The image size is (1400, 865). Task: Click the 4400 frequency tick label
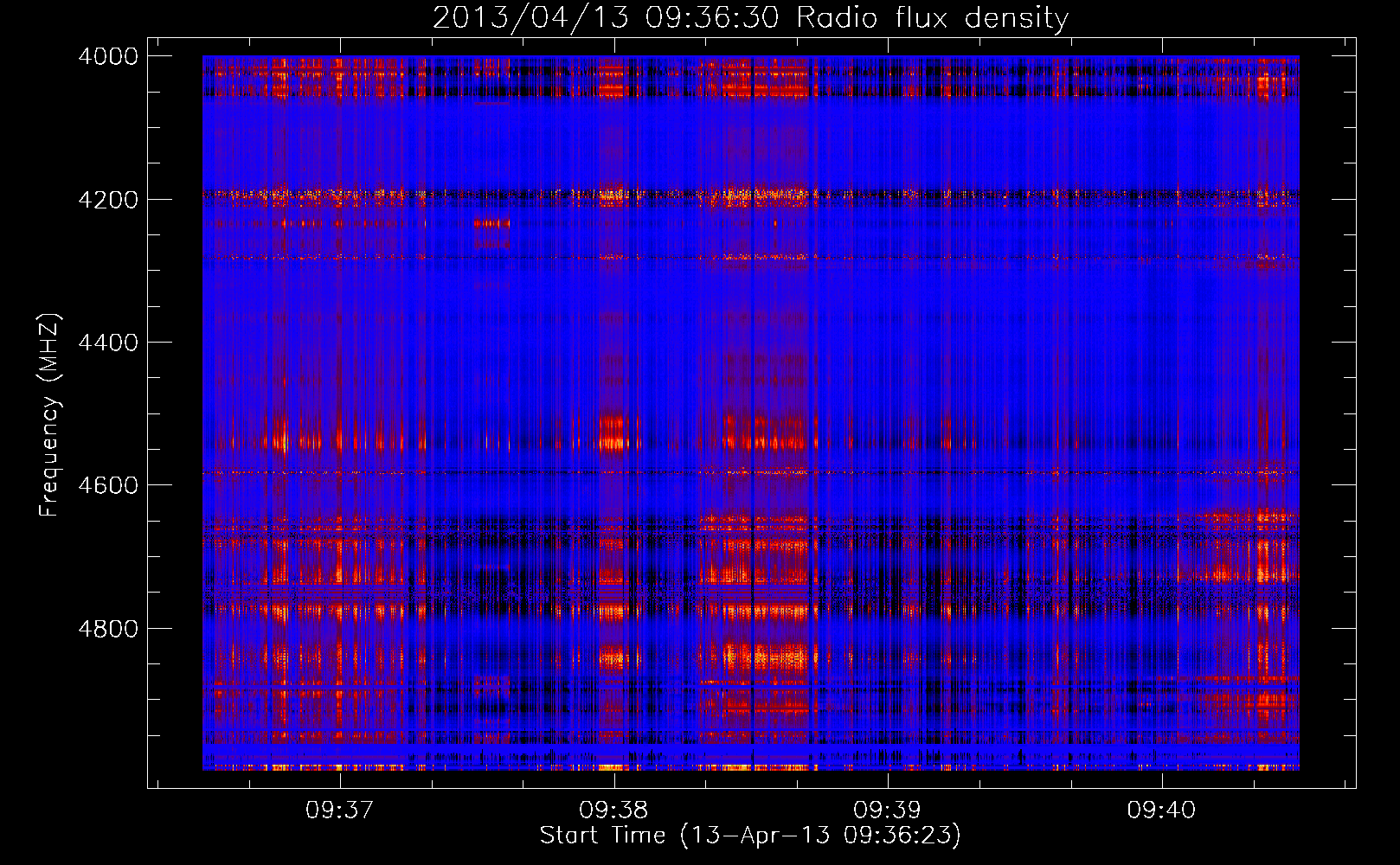[108, 343]
